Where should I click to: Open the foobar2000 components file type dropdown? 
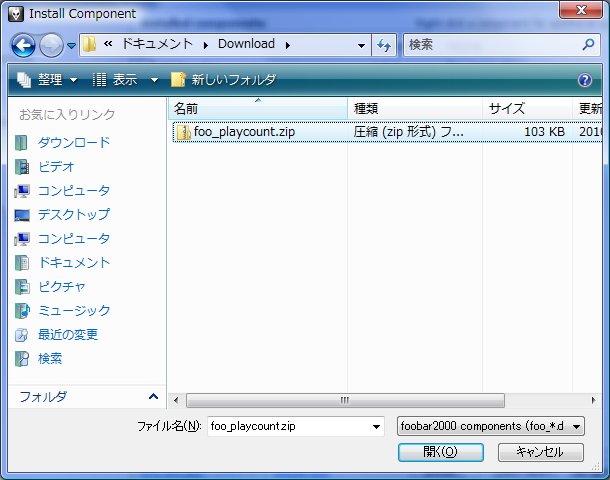pos(491,426)
